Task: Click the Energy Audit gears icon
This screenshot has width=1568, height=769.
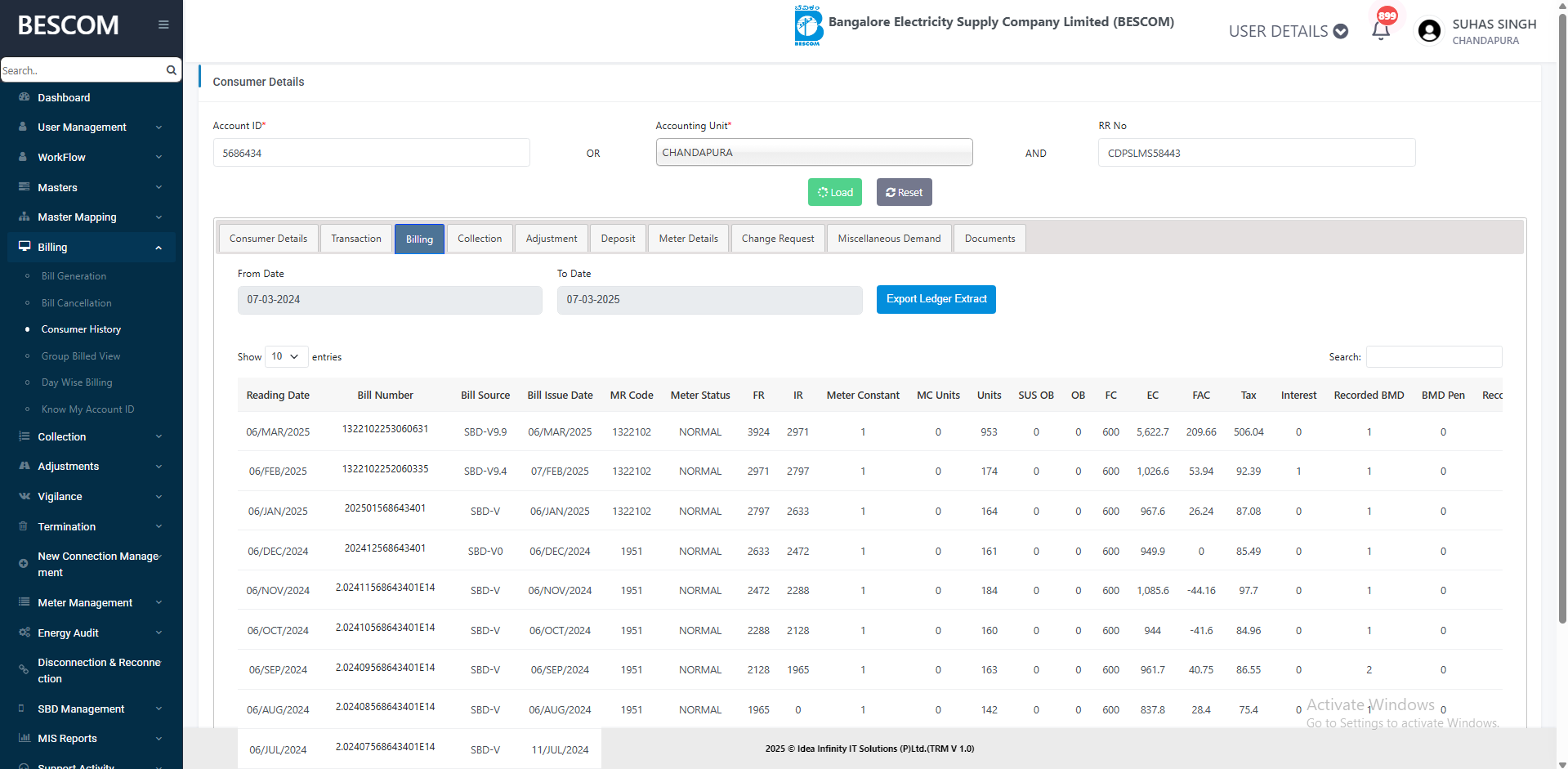Action: click(x=25, y=633)
